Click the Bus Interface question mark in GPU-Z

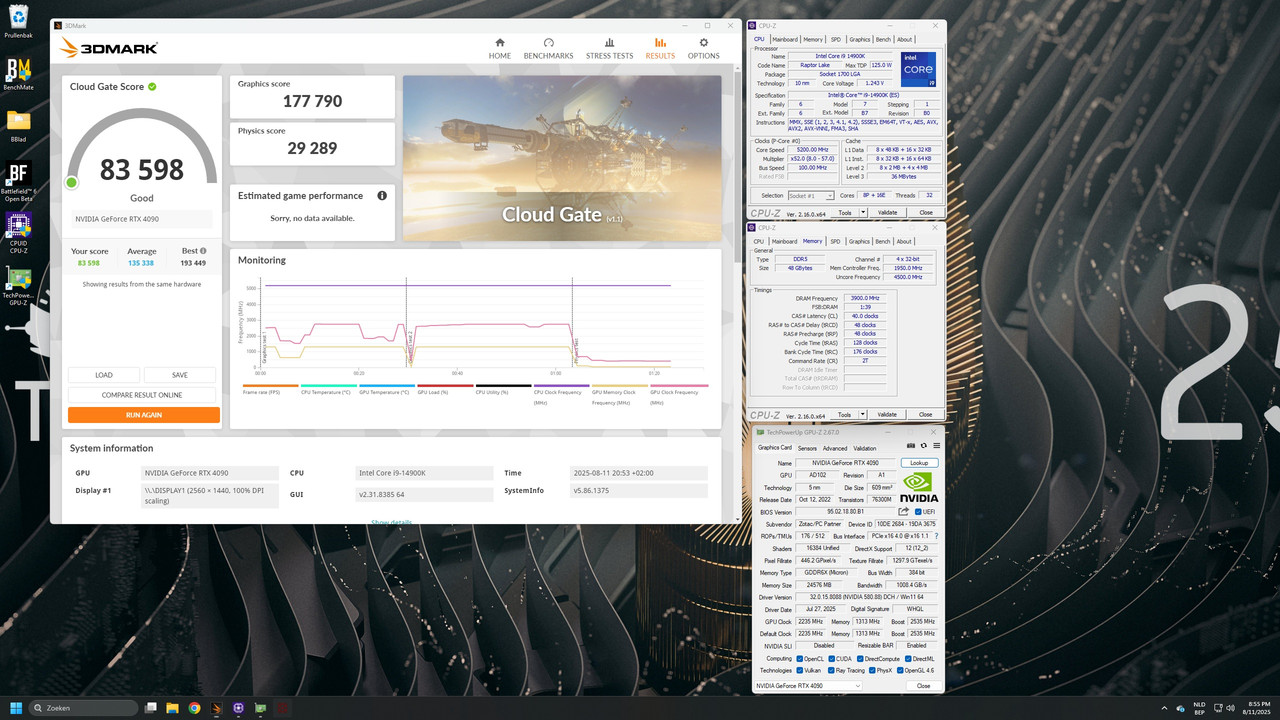point(935,536)
